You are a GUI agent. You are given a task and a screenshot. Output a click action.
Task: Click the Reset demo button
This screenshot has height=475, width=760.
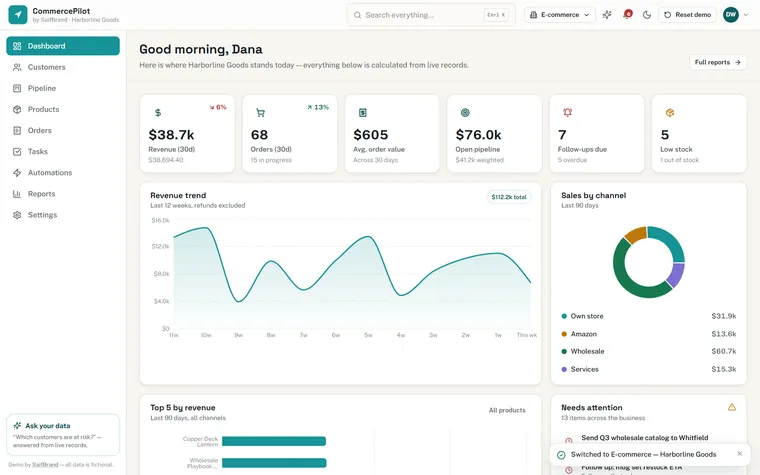687,15
